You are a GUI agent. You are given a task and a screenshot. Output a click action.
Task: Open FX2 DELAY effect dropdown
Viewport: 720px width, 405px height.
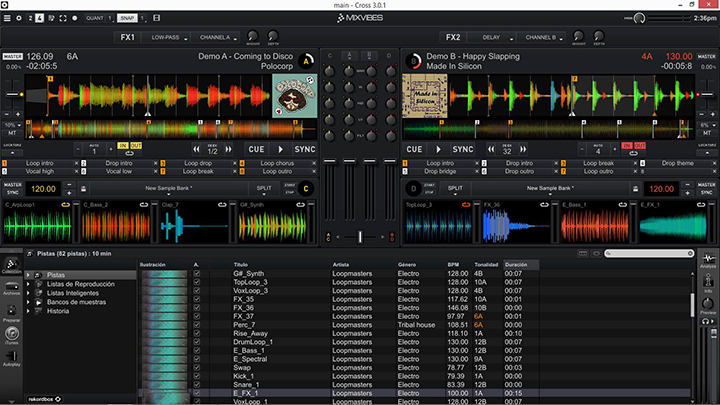[491, 38]
